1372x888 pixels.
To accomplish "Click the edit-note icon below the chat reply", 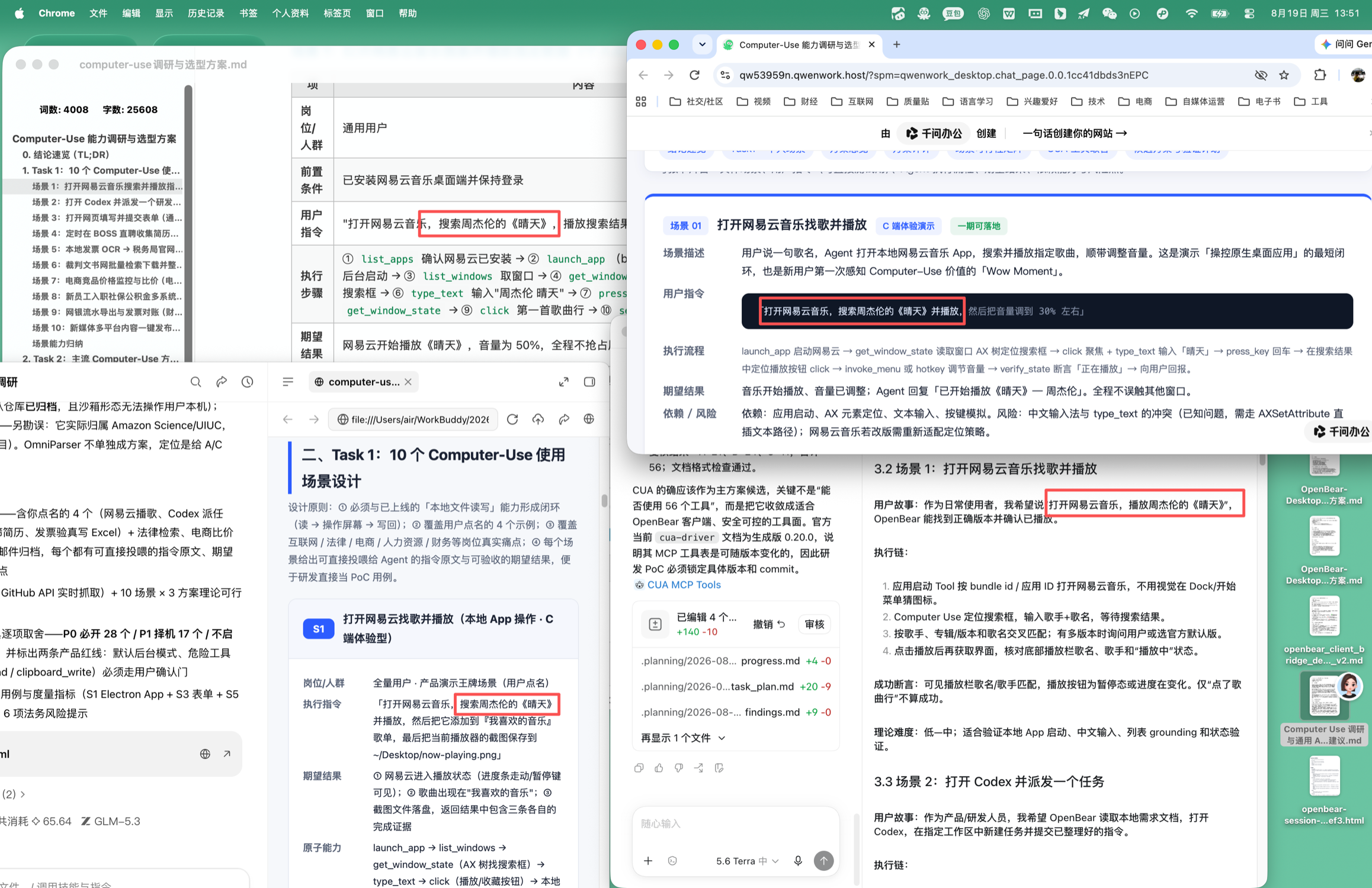I will (719, 768).
